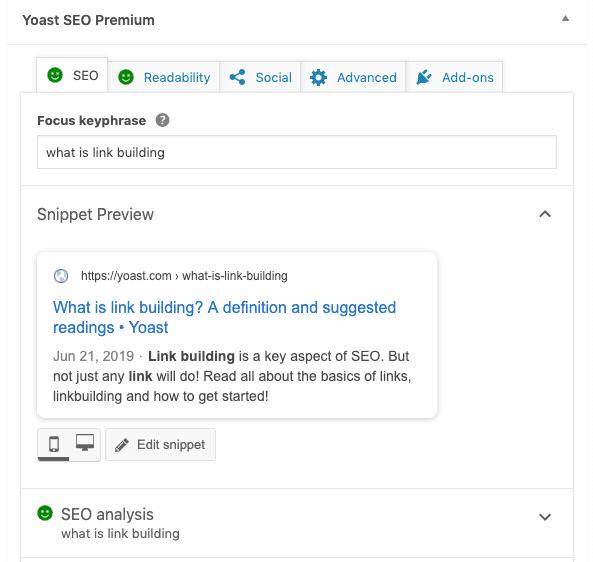Click the Edit snippet button
Screen dimensions: 593x562
160,445
